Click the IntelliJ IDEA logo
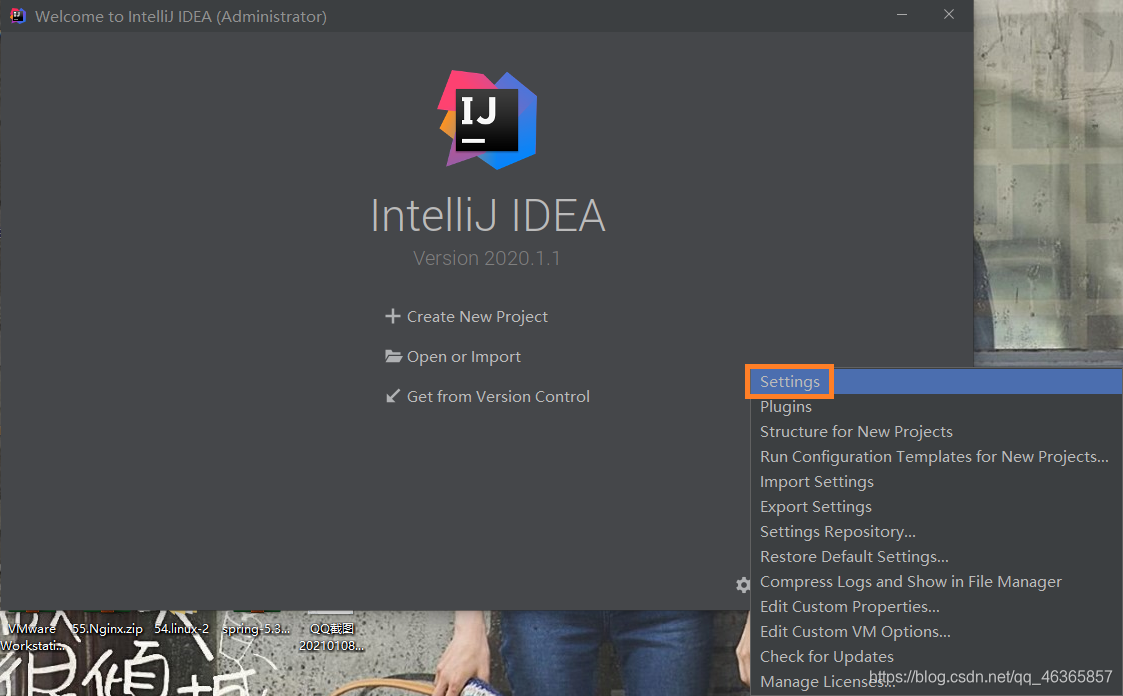Screen dimensions: 1123x696 point(488,120)
